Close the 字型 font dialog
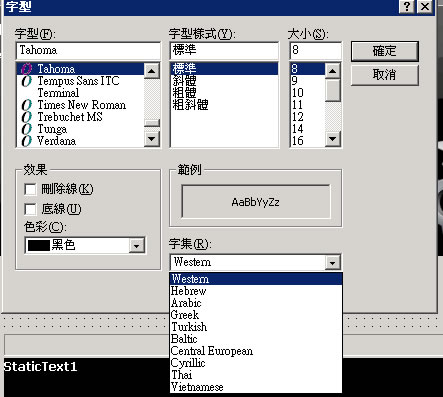 click(x=425, y=7)
